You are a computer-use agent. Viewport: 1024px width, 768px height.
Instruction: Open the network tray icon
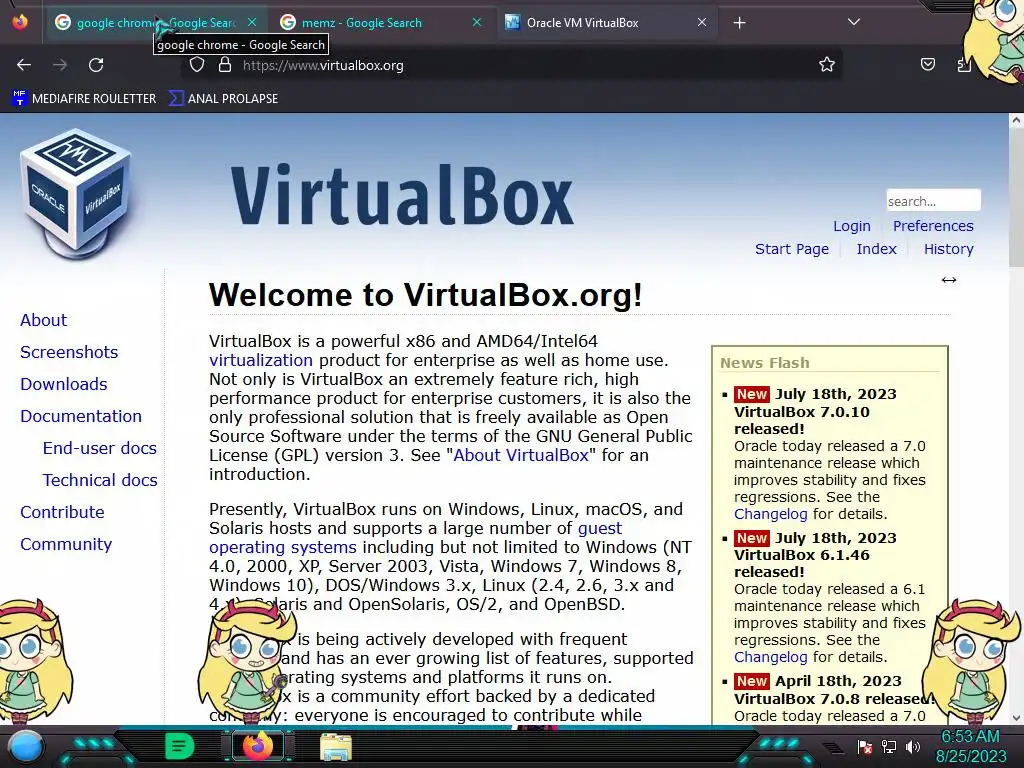coord(889,746)
